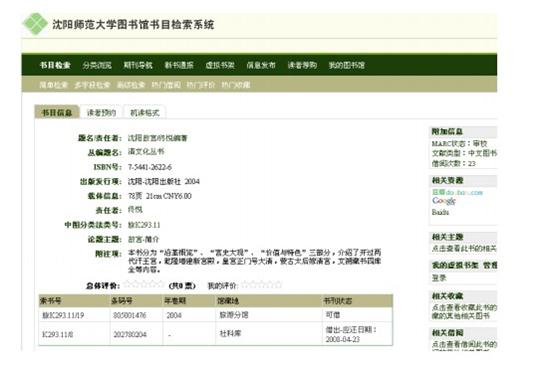This screenshot has height=366, width=560.
Task: Click the ISBN value 7-5441-2622-6
Action: click(150, 167)
